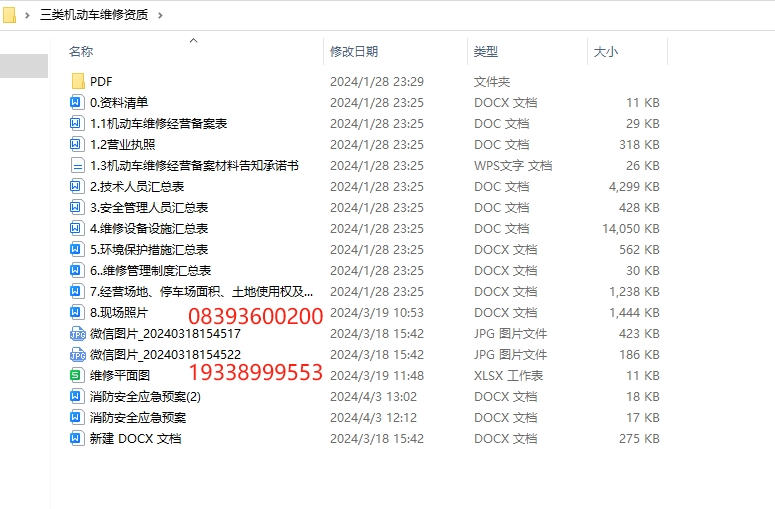Select file name 5.环境保护措施汇总表

coord(149,250)
